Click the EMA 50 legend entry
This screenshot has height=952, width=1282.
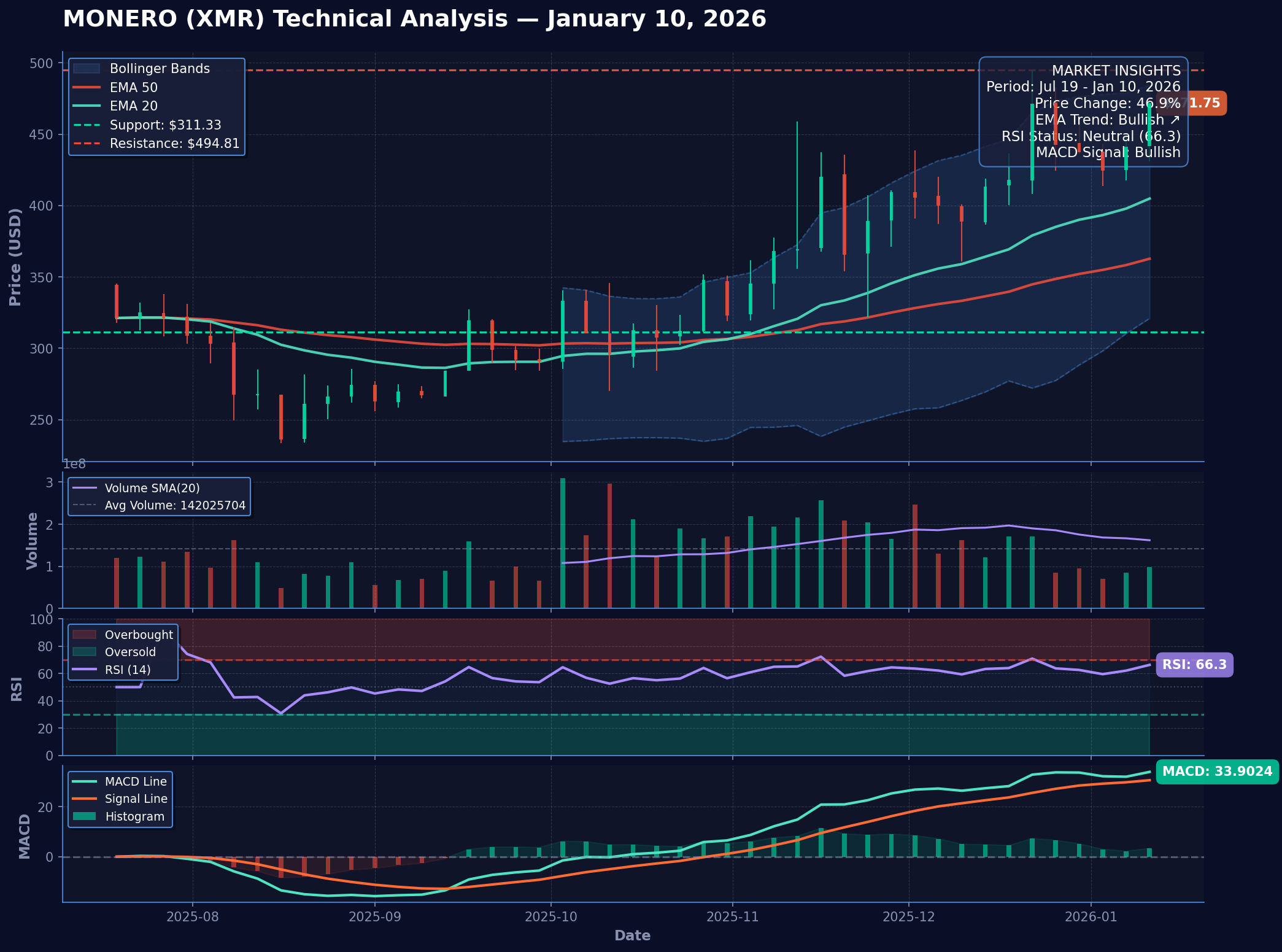pyautogui.click(x=133, y=88)
